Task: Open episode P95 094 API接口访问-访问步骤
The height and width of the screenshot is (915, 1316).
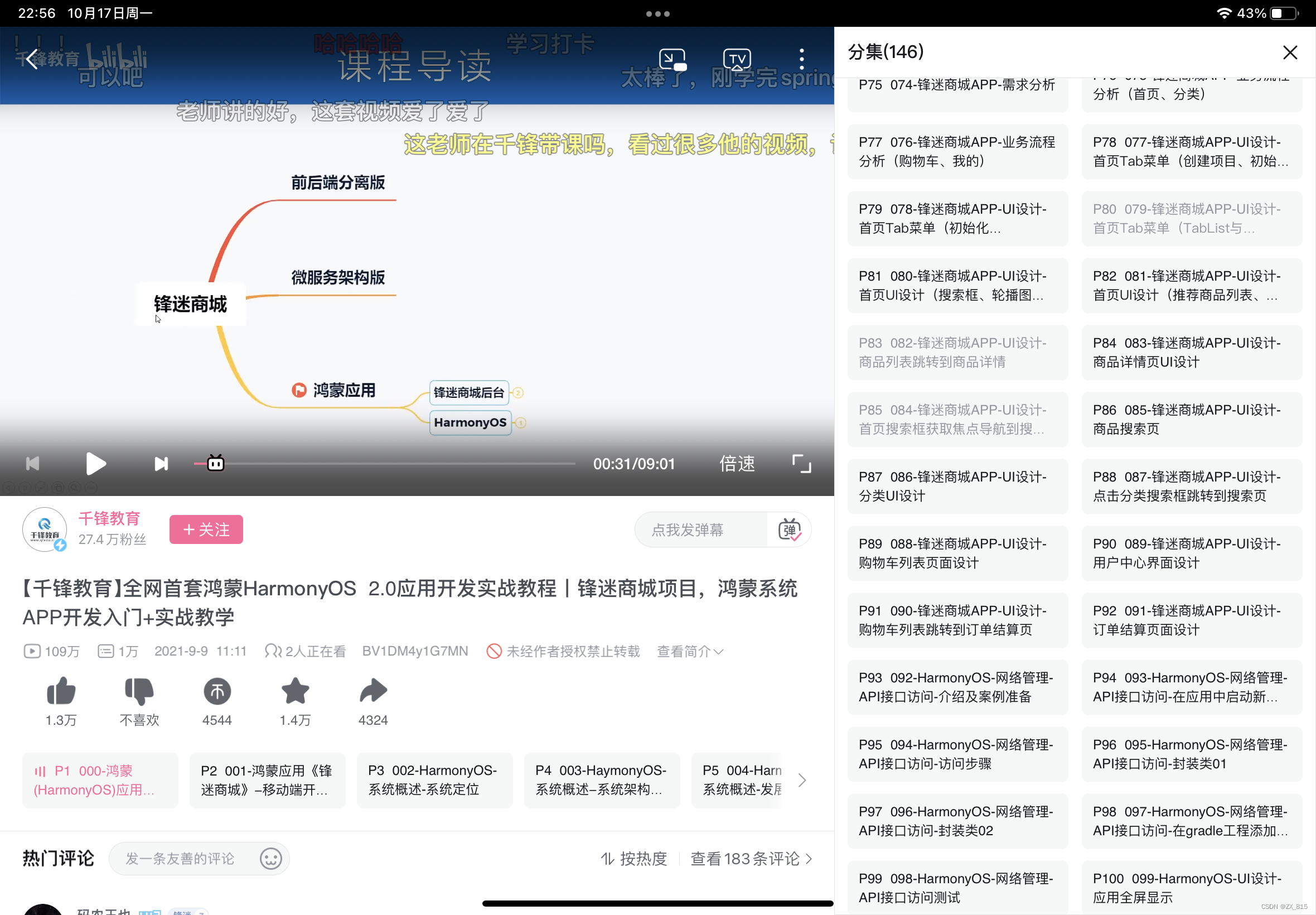Action: click(957, 754)
